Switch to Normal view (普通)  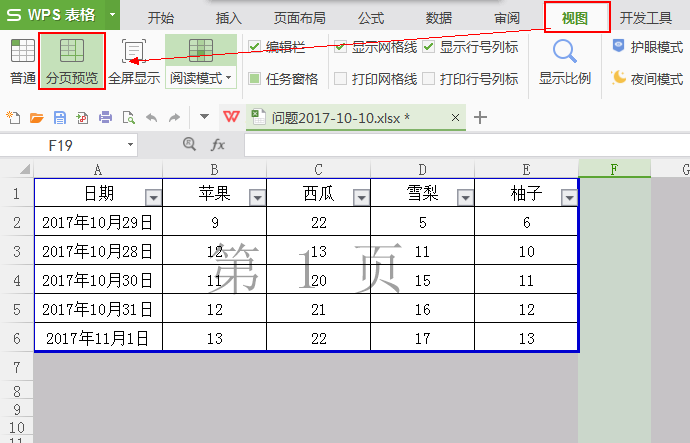click(x=23, y=61)
